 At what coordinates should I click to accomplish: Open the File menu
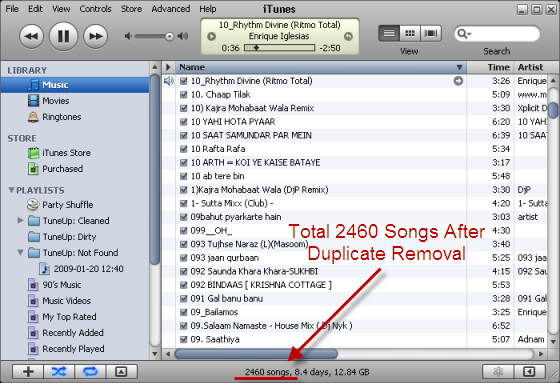tap(12, 9)
